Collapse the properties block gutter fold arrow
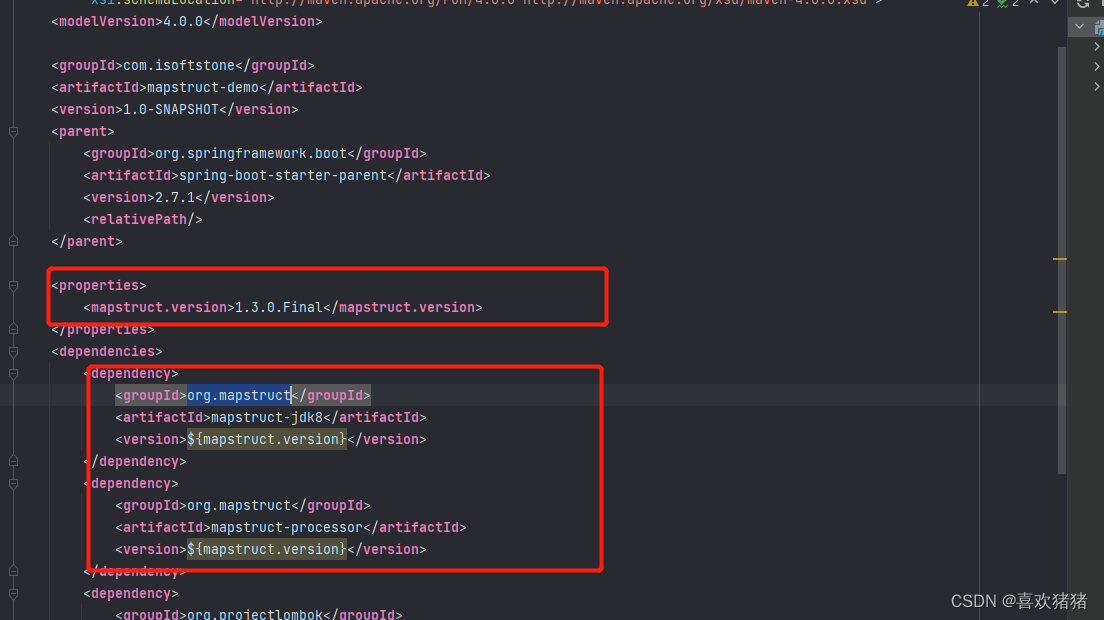 tap(12, 285)
